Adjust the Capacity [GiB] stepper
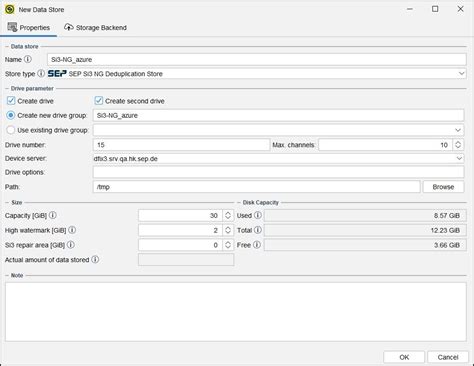The width and height of the screenshot is (474, 366). point(228,215)
